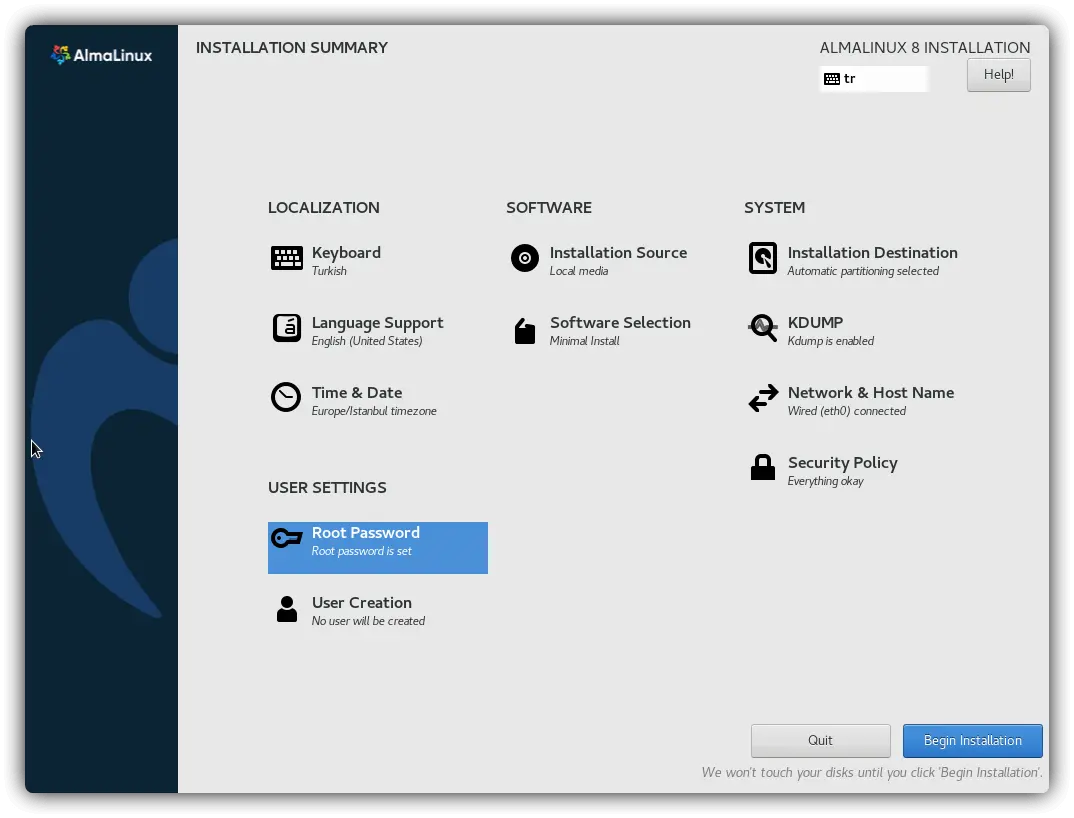
Task: Click the Network & Host Name arrows icon
Action: click(763, 398)
